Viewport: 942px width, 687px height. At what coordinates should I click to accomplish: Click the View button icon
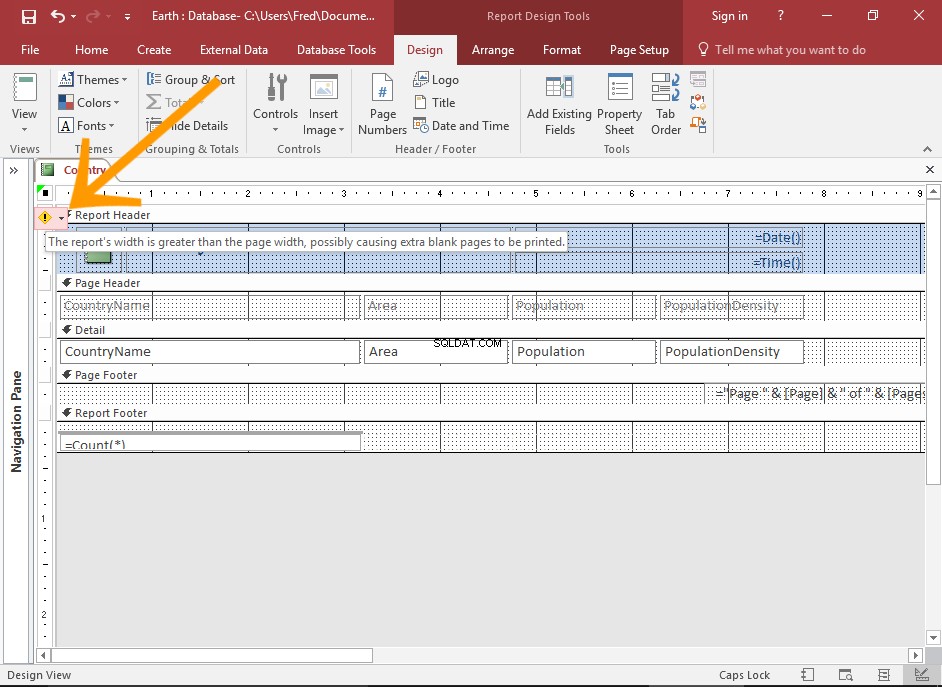(x=25, y=88)
